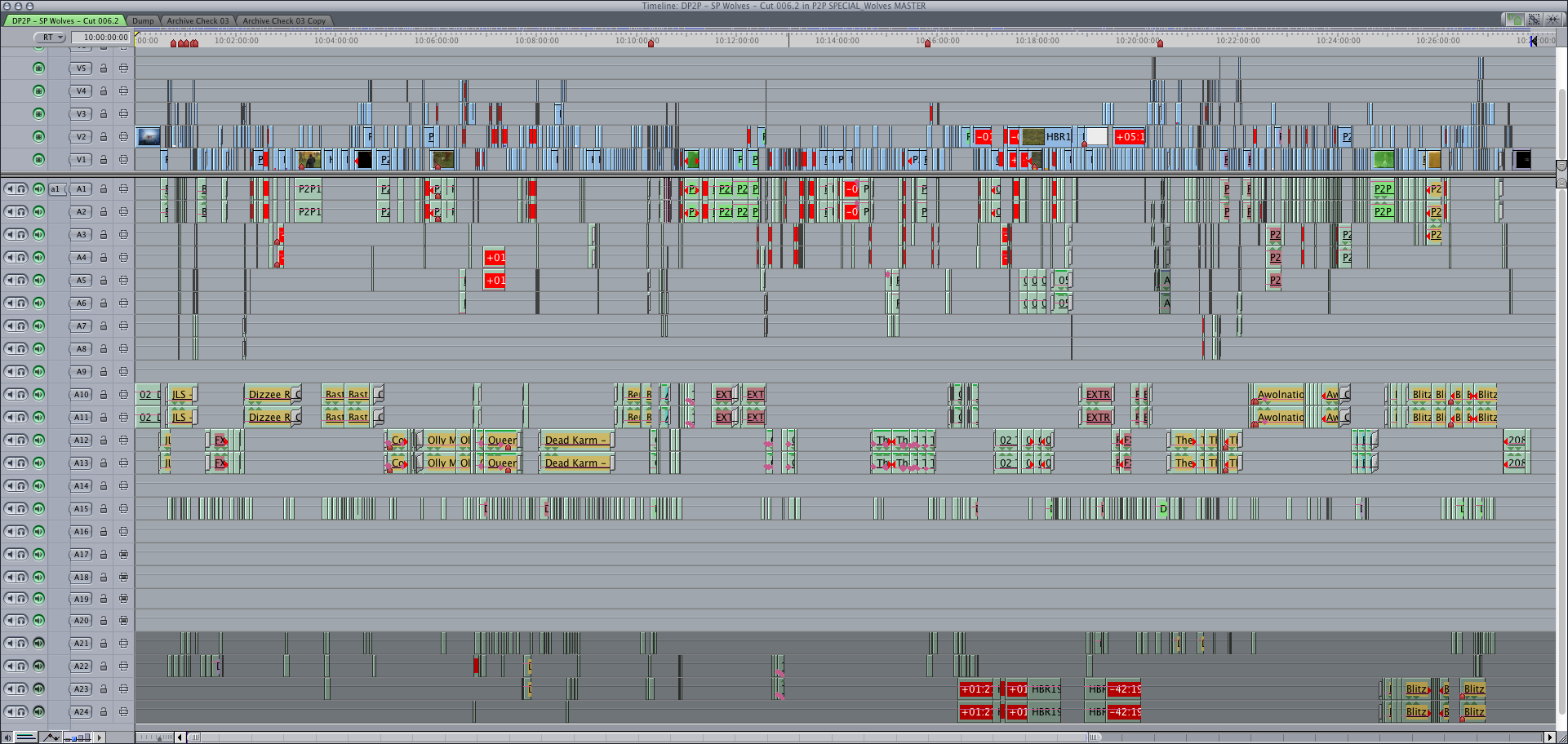
Task: Select the first thumbnail clip on V2
Action: coord(149,137)
